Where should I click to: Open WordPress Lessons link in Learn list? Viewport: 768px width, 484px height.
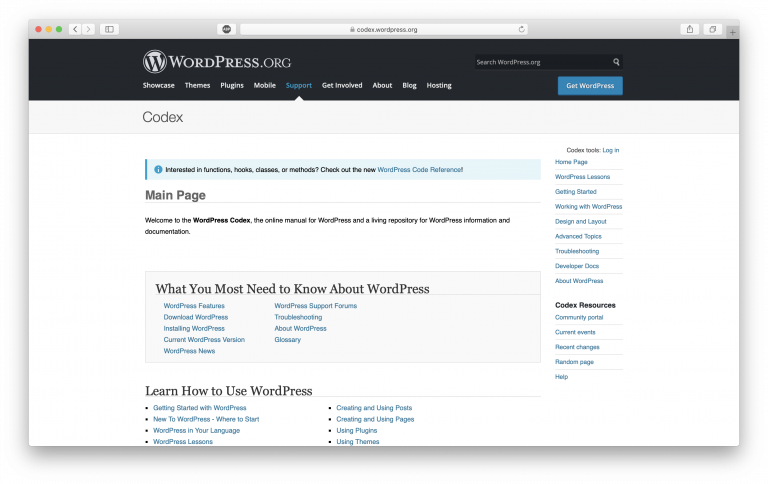pos(183,441)
